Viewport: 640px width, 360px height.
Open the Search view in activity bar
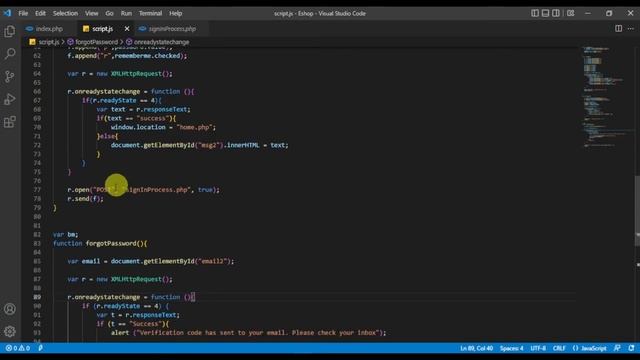point(10,53)
